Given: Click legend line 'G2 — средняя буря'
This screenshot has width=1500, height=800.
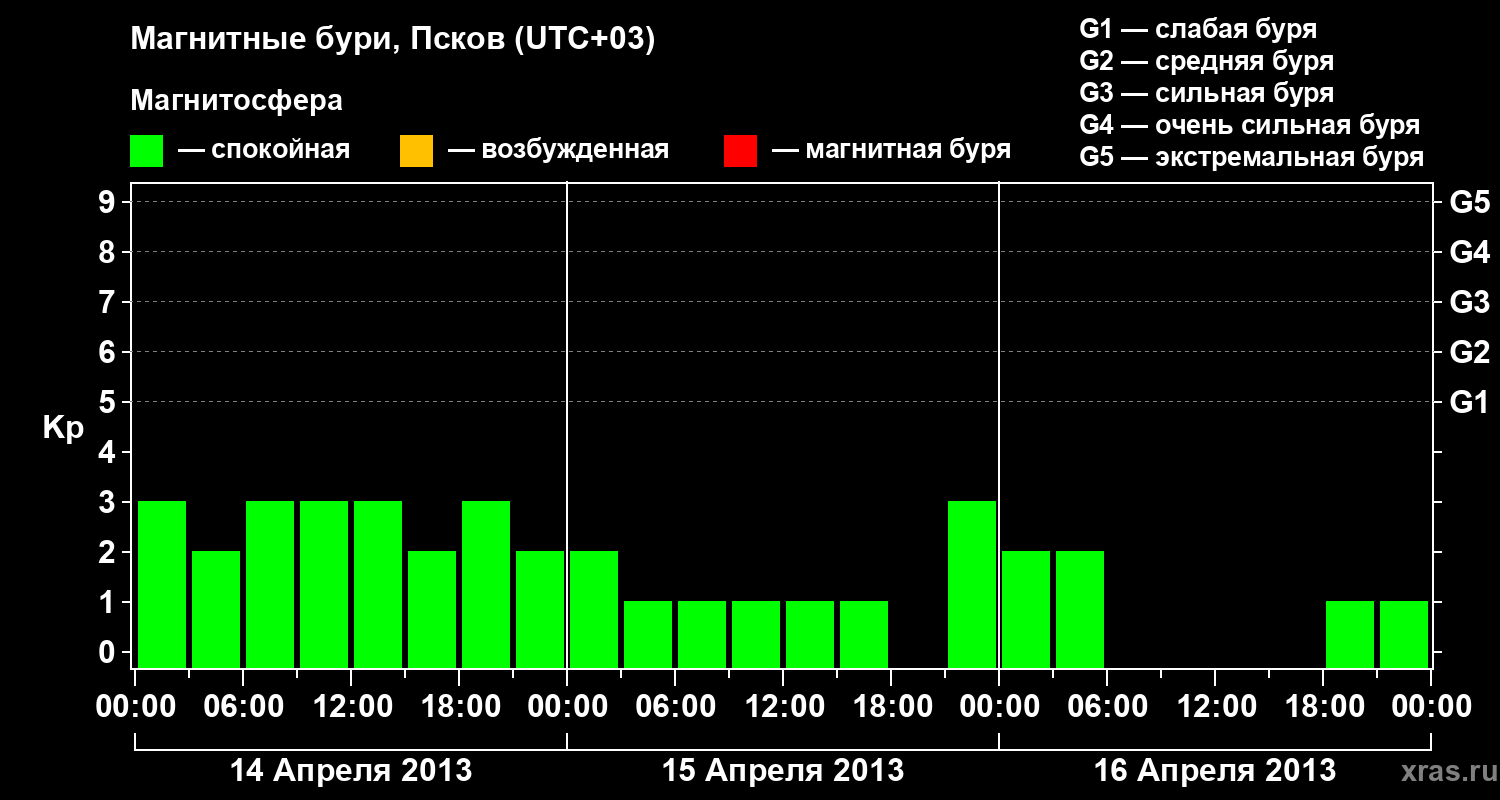Looking at the screenshot, I should tap(1207, 61).
